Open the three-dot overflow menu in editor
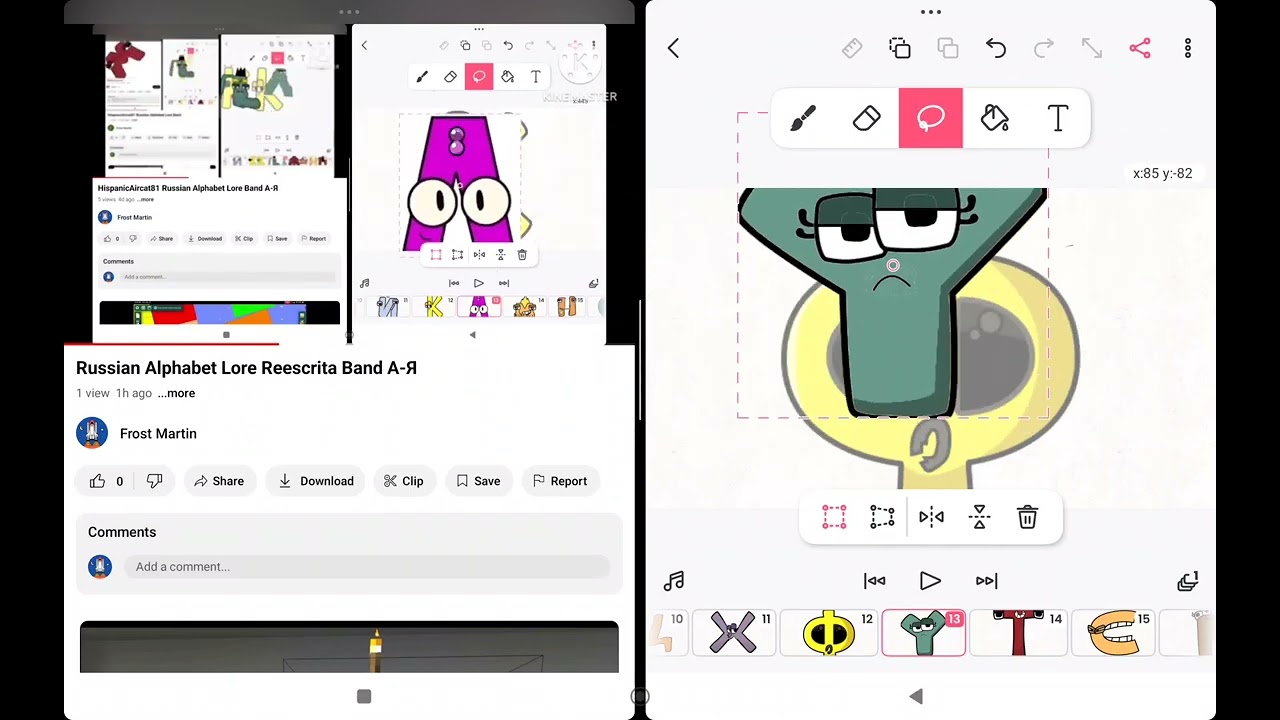This screenshot has width=1280, height=720. pos(1188,48)
